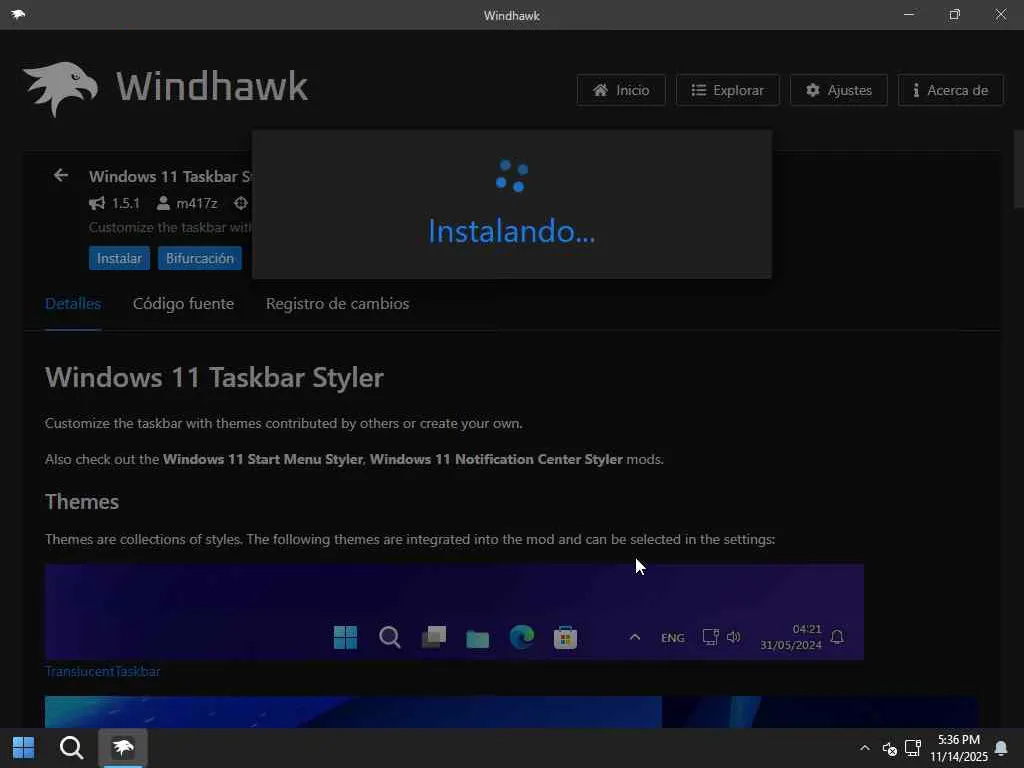Switch to the Registro de cambios tab
This screenshot has height=768, width=1024.
click(338, 304)
